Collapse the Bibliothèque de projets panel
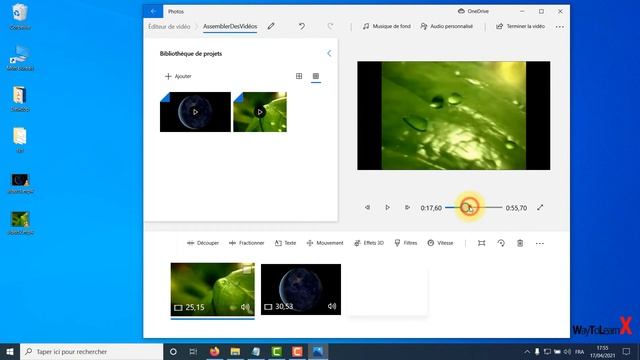The width and height of the screenshot is (640, 360). [x=329, y=53]
